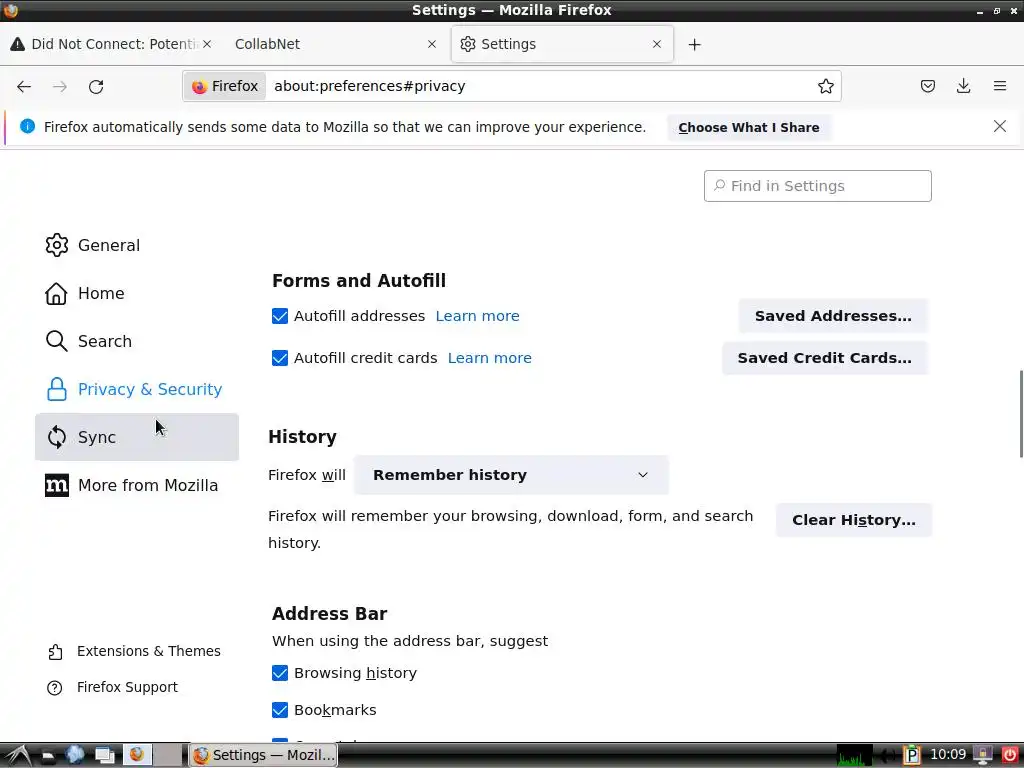Click the Mozilla 'm' logo icon

pos(57,485)
